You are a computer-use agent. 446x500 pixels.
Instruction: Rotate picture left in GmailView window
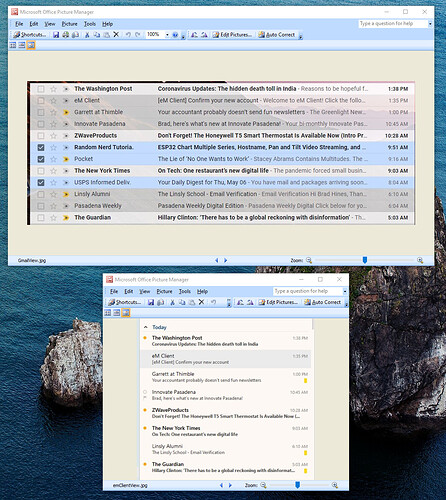pyautogui.click(x=195, y=35)
